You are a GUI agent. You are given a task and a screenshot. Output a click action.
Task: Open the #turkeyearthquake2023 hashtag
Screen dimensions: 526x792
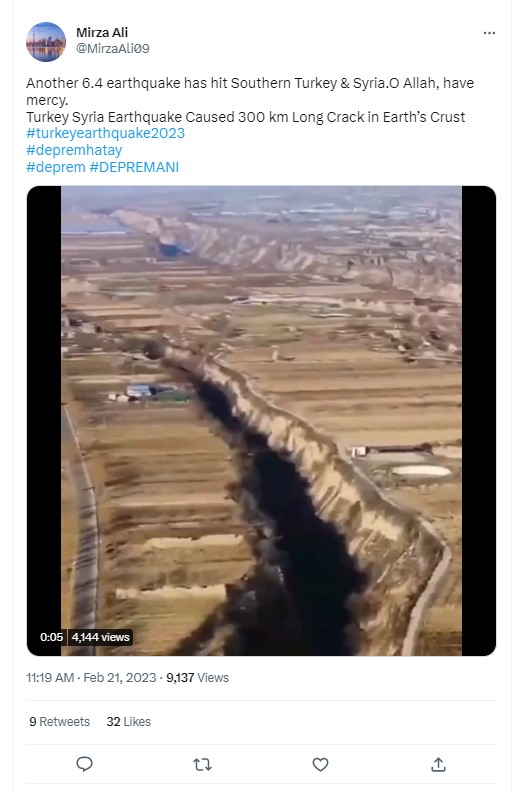[106, 133]
